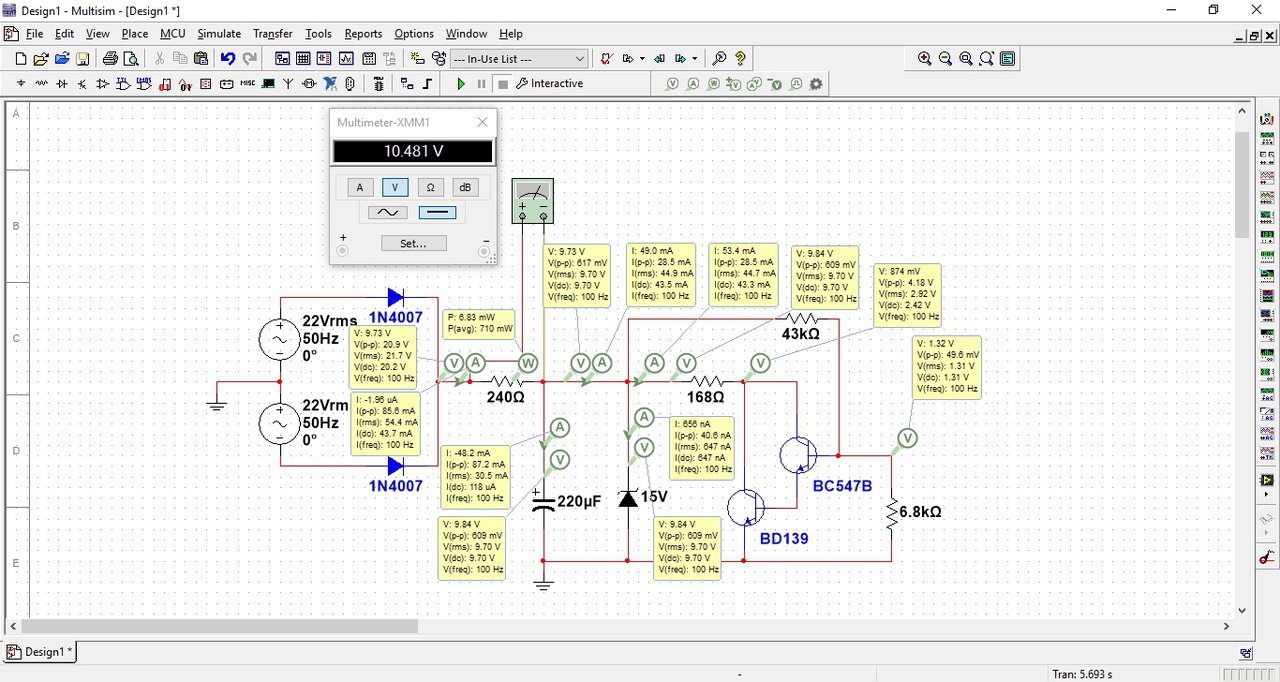Click the Help question mark icon
The height and width of the screenshot is (682, 1280).
[740, 59]
